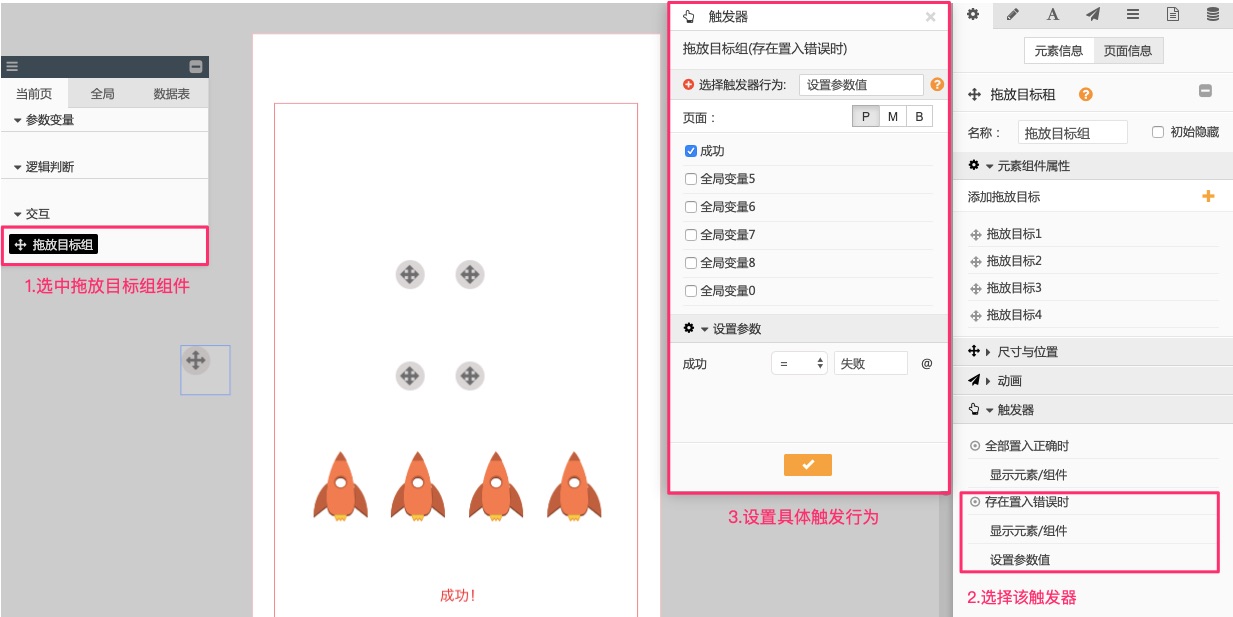Enable the 初始隐藏 checkbox
1233x617 pixels.
(x=1158, y=132)
